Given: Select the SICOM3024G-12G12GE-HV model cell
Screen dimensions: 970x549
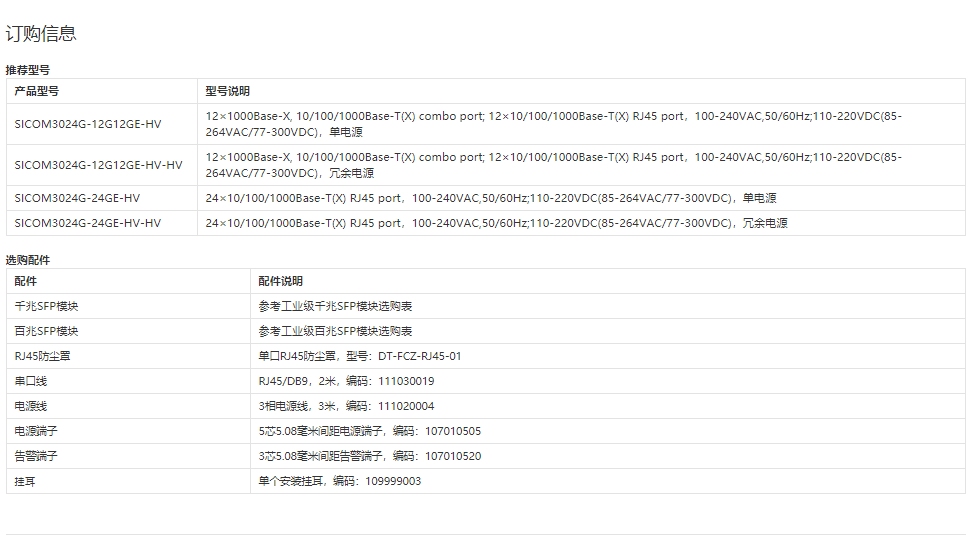Looking at the screenshot, I should (x=88, y=124).
